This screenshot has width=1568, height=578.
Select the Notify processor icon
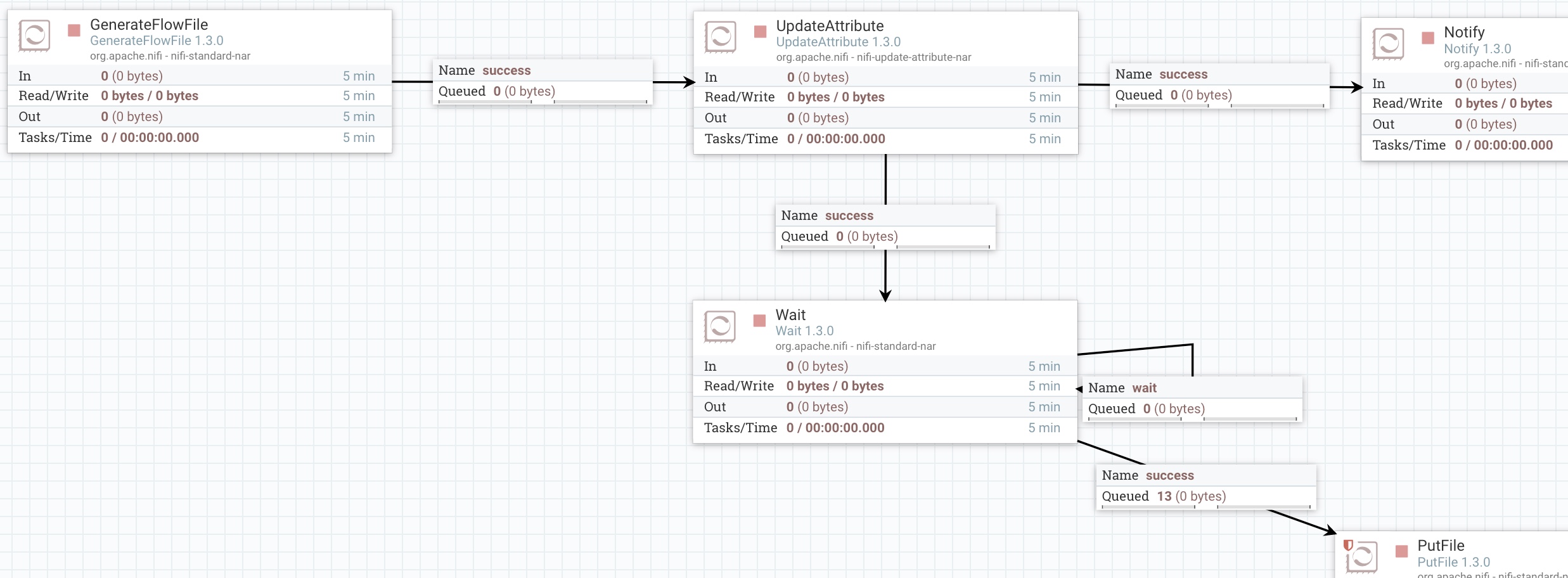click(x=1389, y=44)
